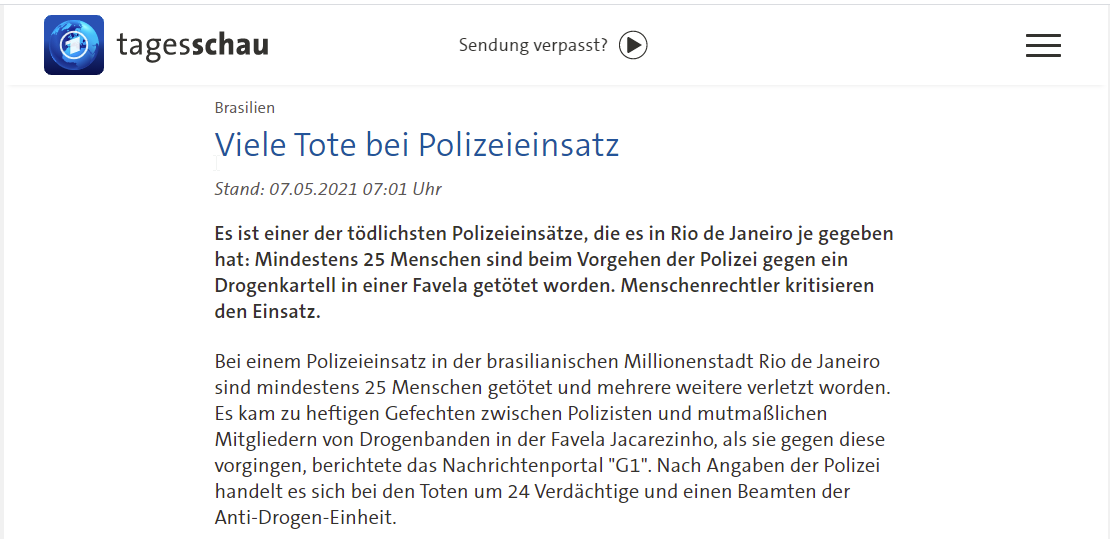Image resolution: width=1110 pixels, height=539 pixels.
Task: Open the "Sendung verpasst?" link
Action: 552,45
